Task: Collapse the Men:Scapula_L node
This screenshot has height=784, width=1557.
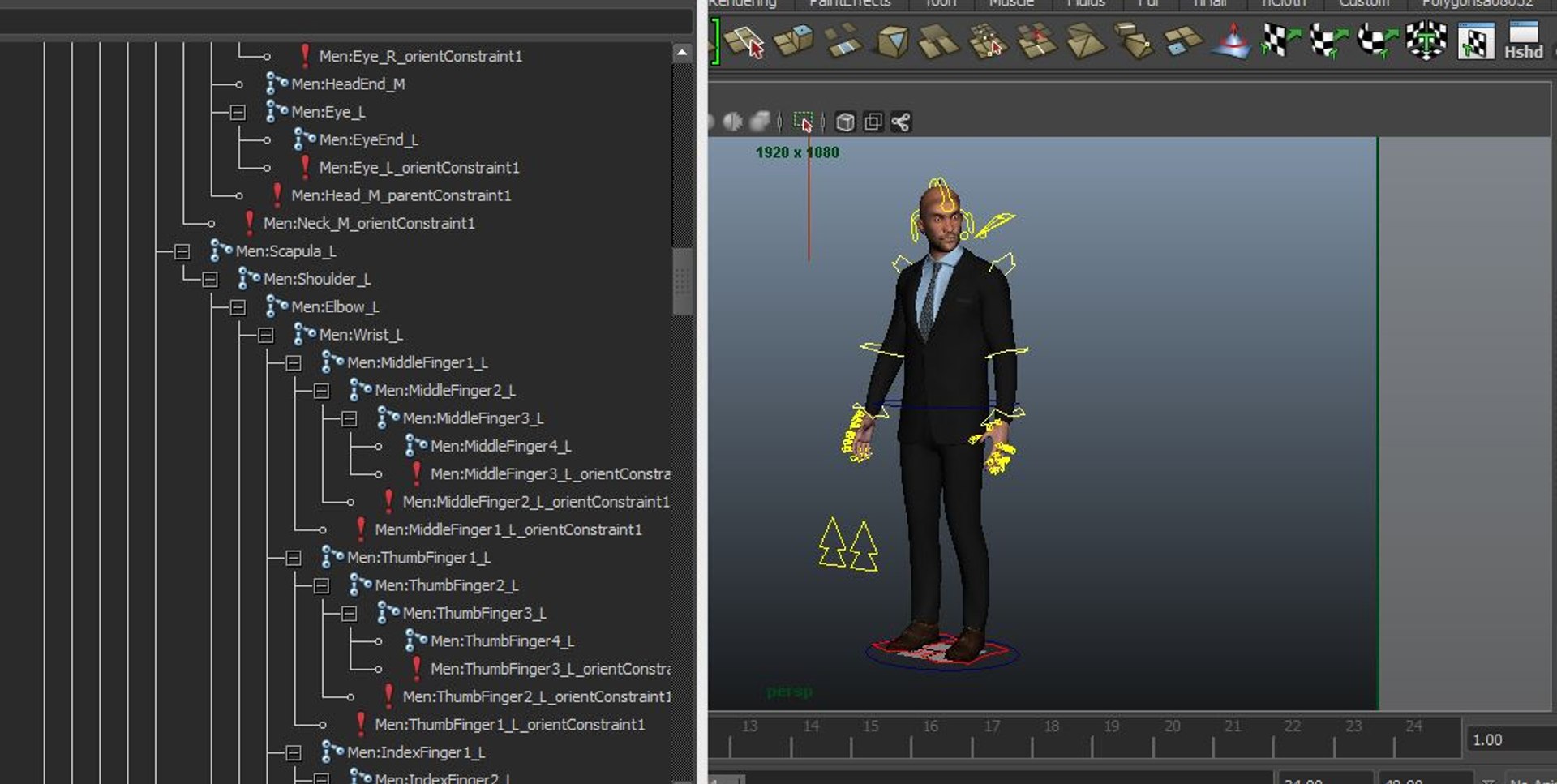Action: pyautogui.click(x=182, y=252)
